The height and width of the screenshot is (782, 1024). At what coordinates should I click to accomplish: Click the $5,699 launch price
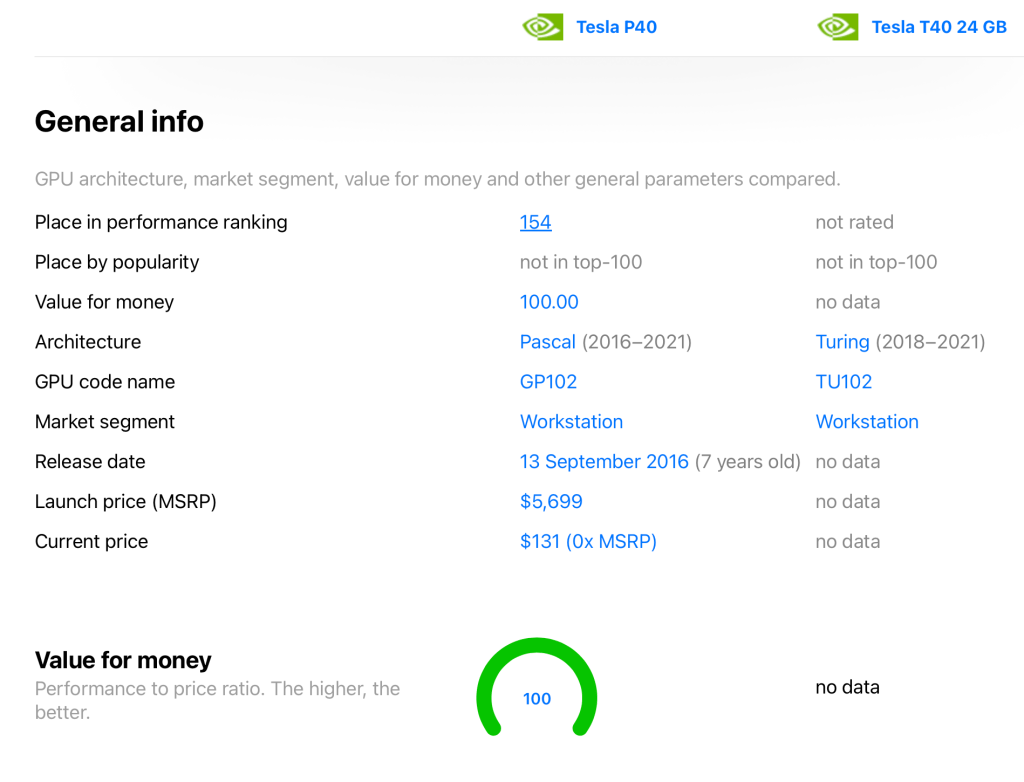tap(551, 502)
